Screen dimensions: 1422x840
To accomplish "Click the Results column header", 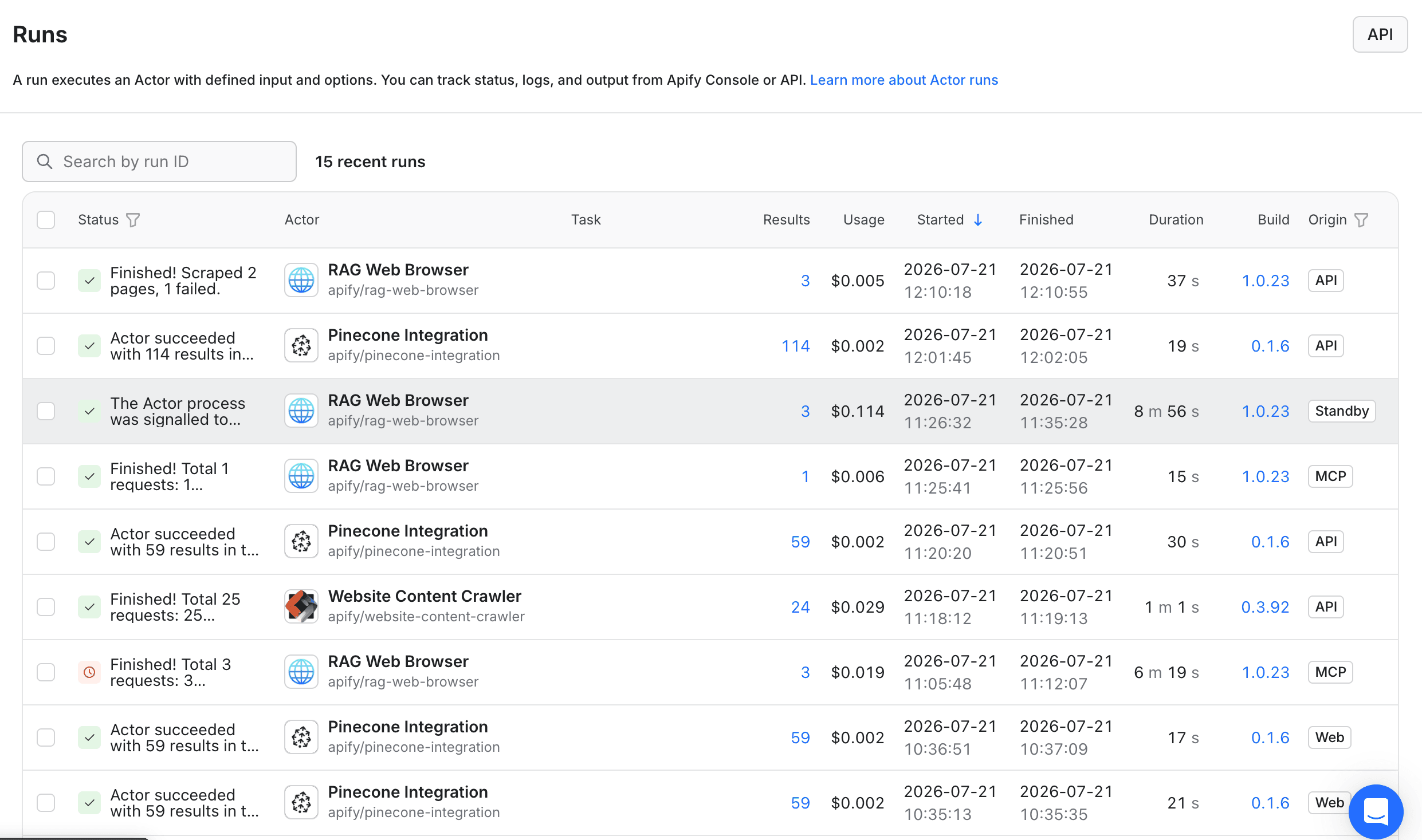I will coord(786,220).
